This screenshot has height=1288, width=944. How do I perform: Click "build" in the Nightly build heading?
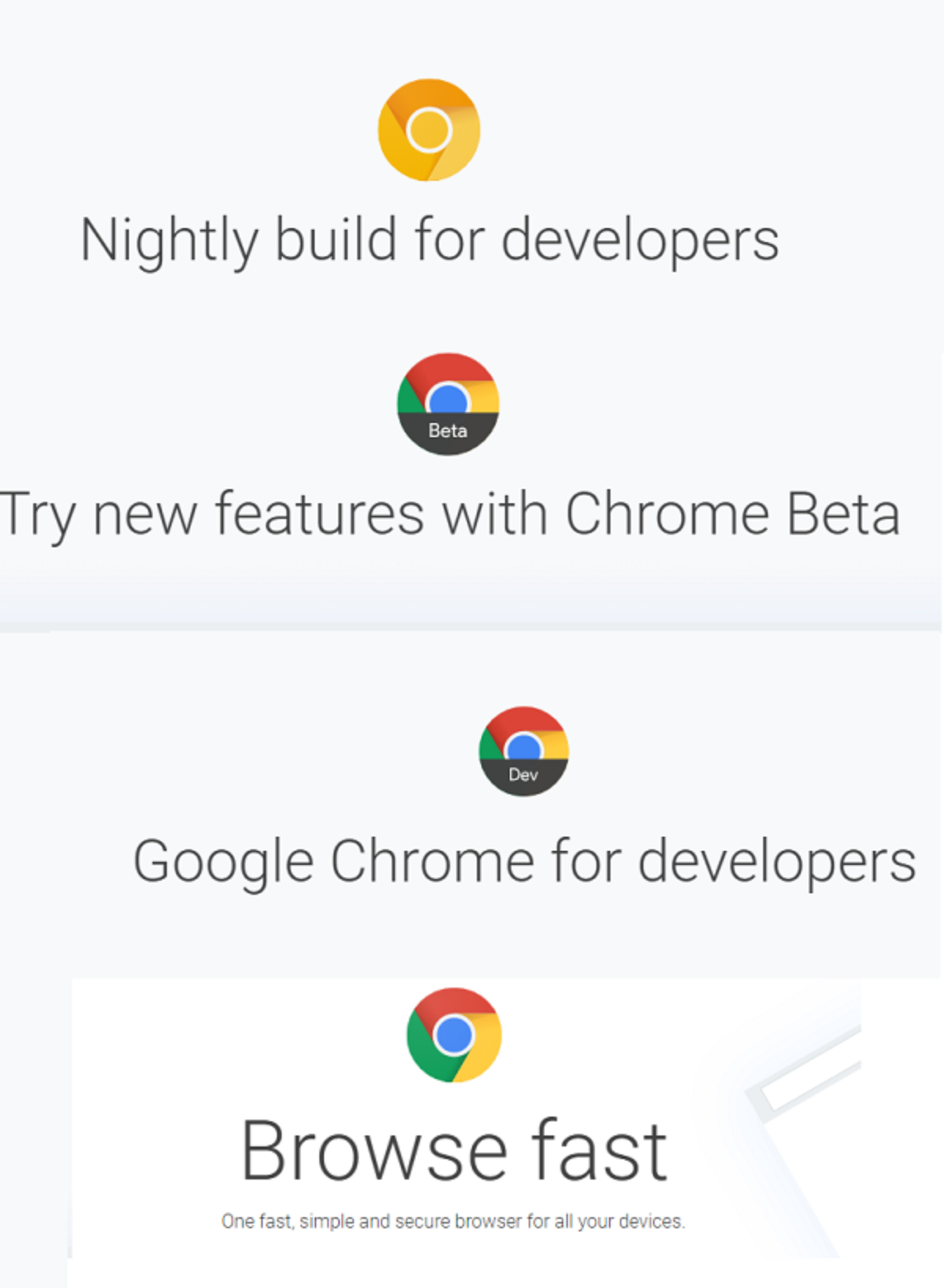335,240
